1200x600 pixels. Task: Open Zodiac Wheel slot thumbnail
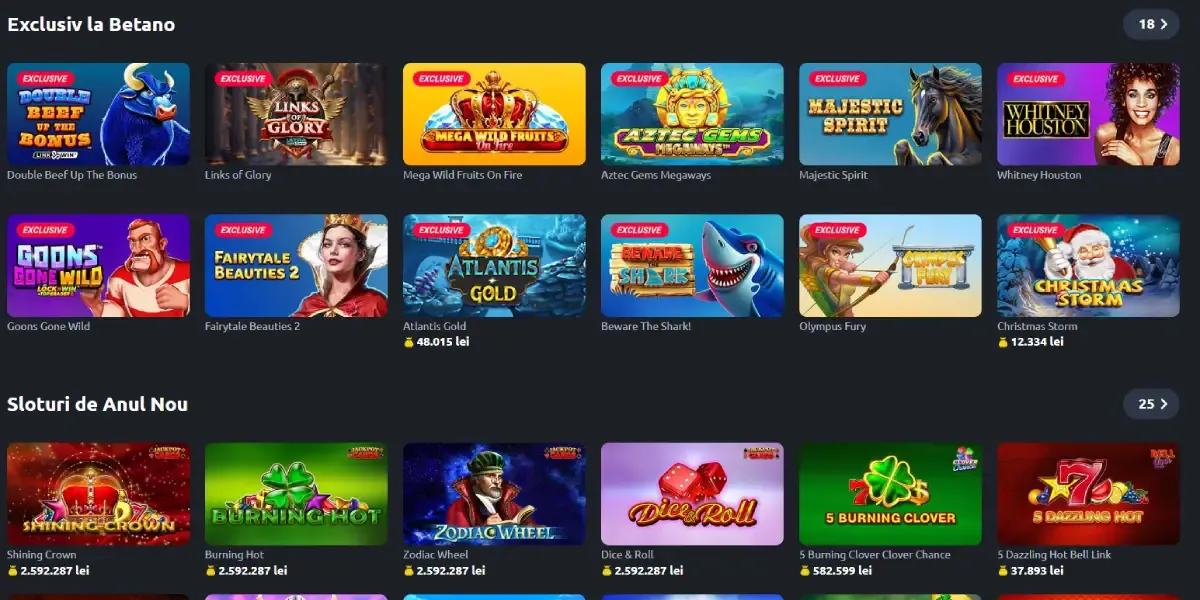click(x=494, y=494)
